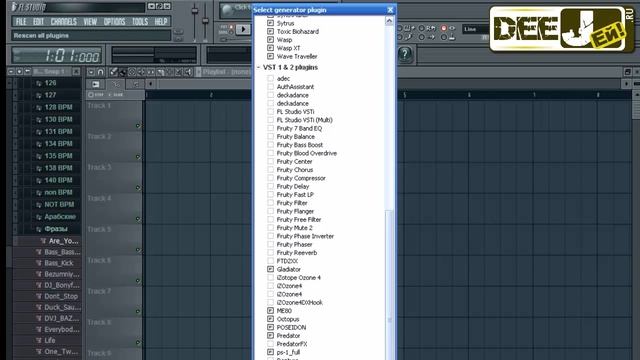Click the round question mark help button

click(404, 54)
